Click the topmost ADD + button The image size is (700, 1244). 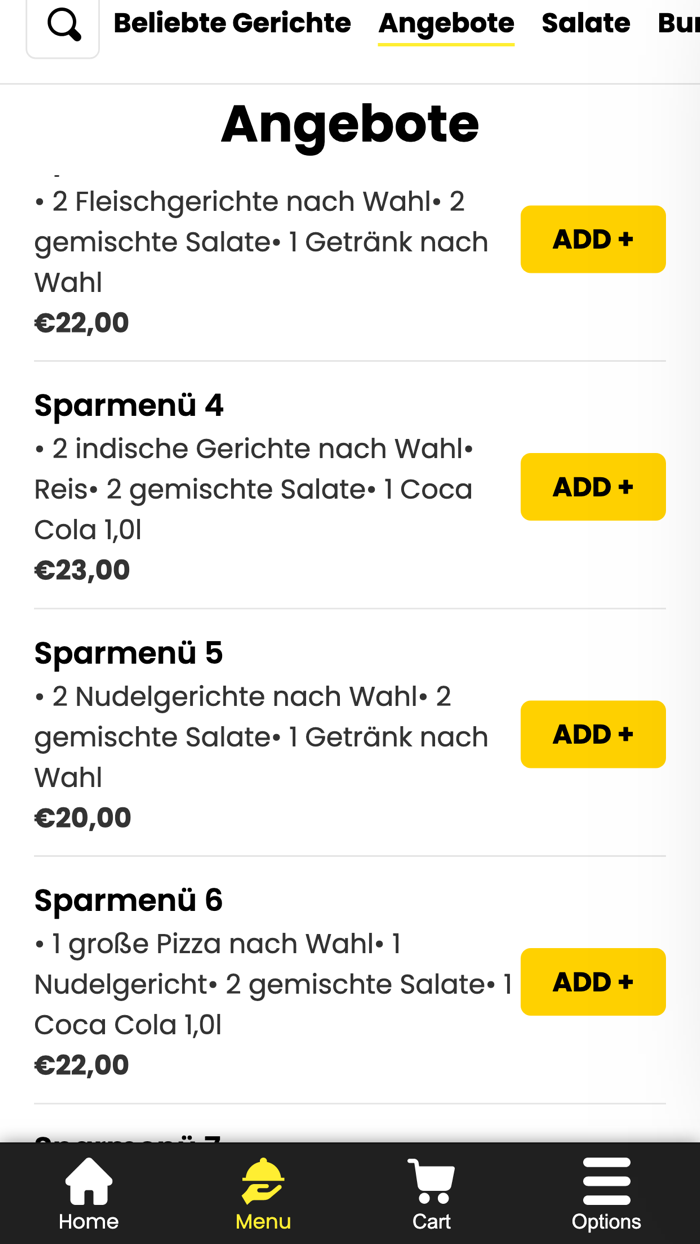coord(593,239)
